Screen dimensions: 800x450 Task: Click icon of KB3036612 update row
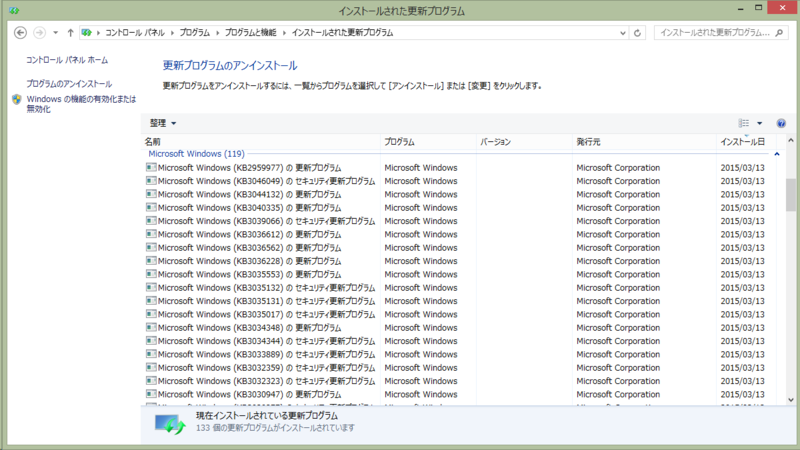[151, 234]
